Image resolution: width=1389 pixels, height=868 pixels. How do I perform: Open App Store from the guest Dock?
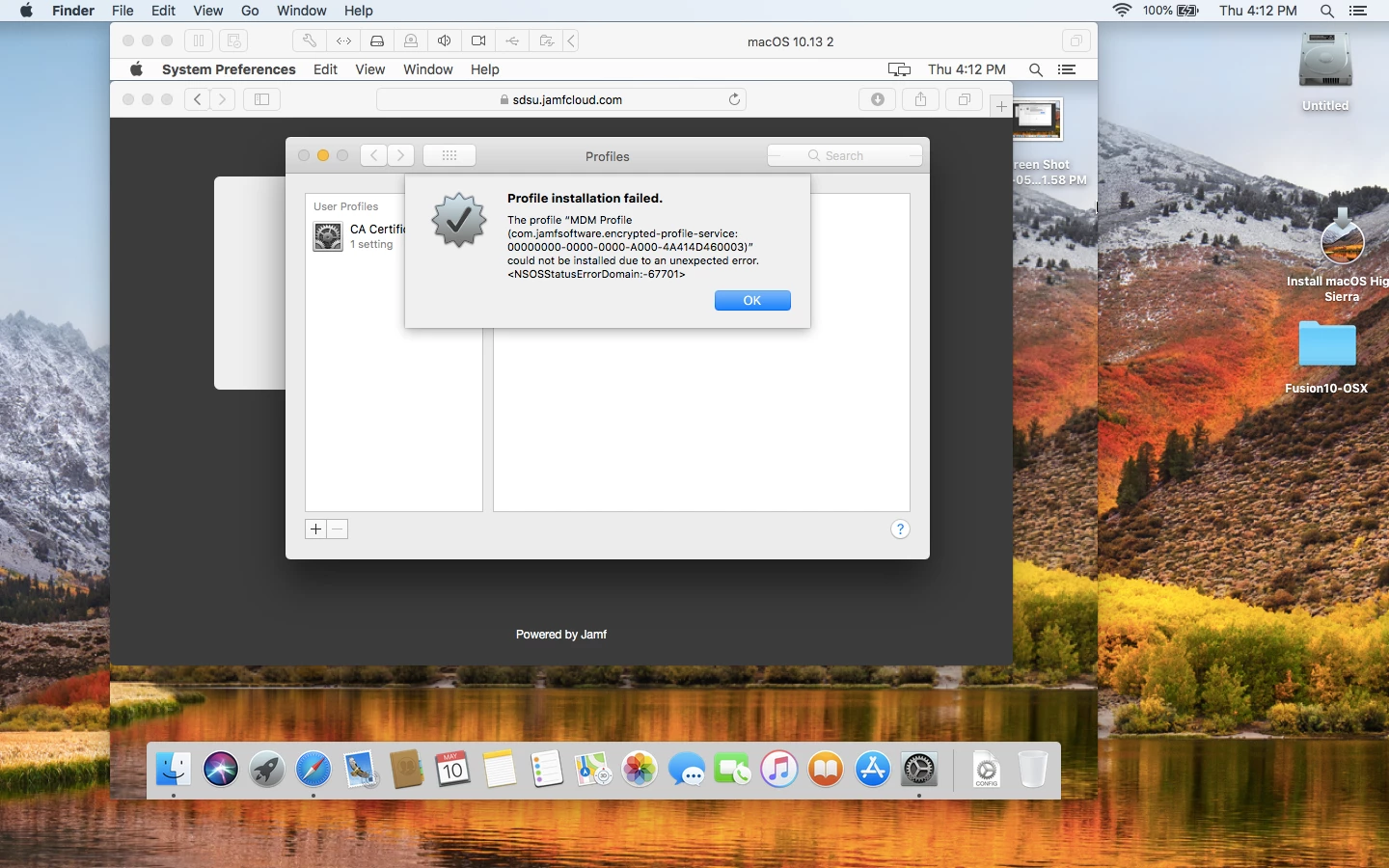click(873, 770)
